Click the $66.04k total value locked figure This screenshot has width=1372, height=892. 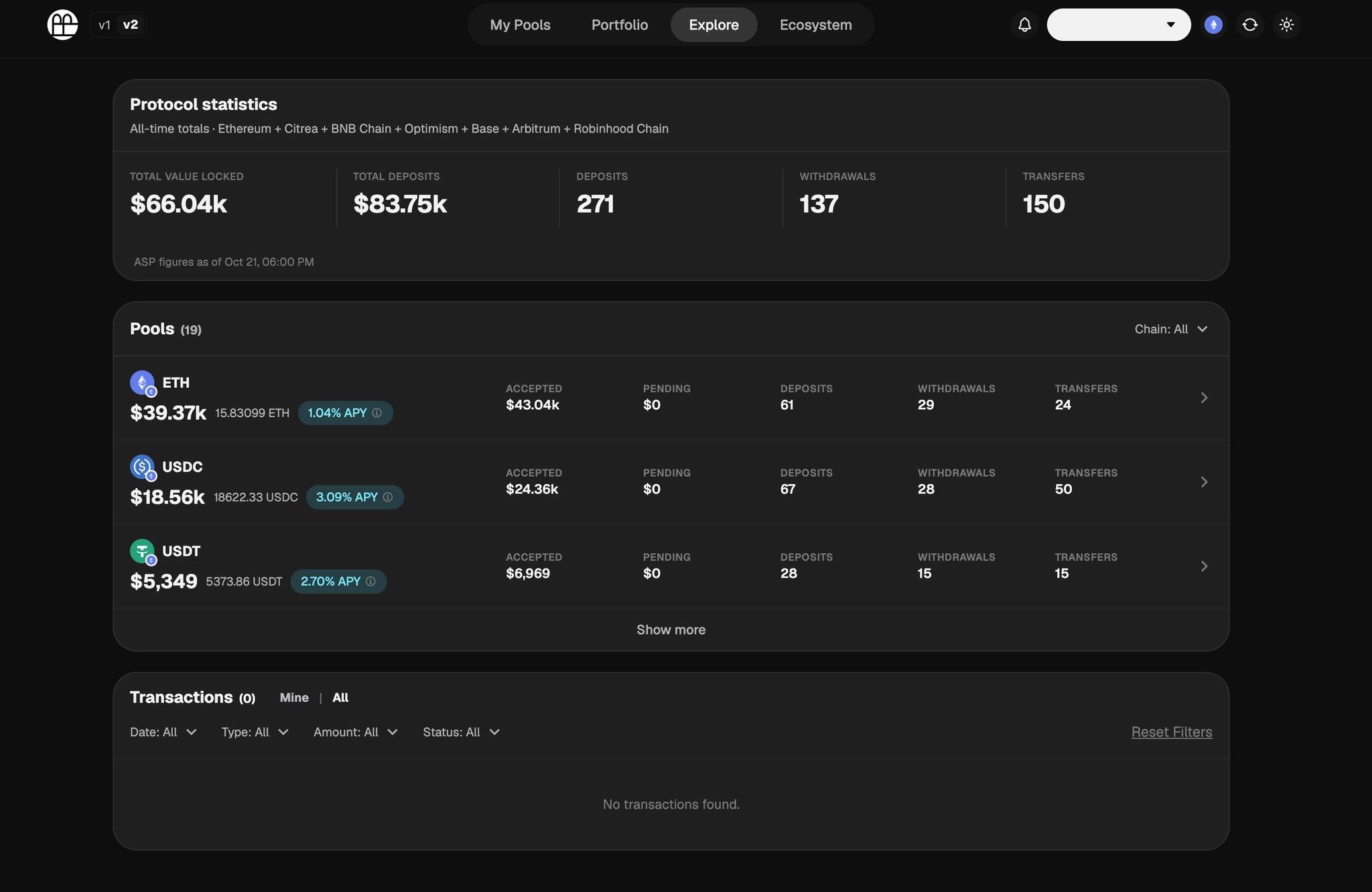pyautogui.click(x=179, y=204)
